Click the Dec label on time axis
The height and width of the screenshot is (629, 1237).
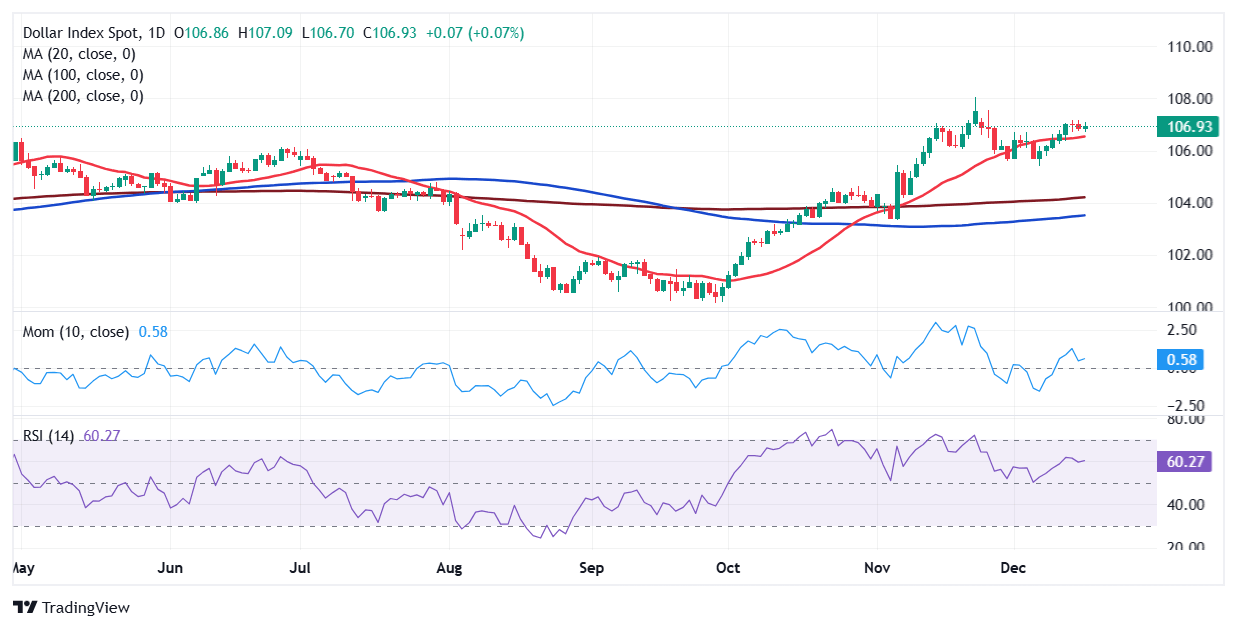click(x=1015, y=567)
